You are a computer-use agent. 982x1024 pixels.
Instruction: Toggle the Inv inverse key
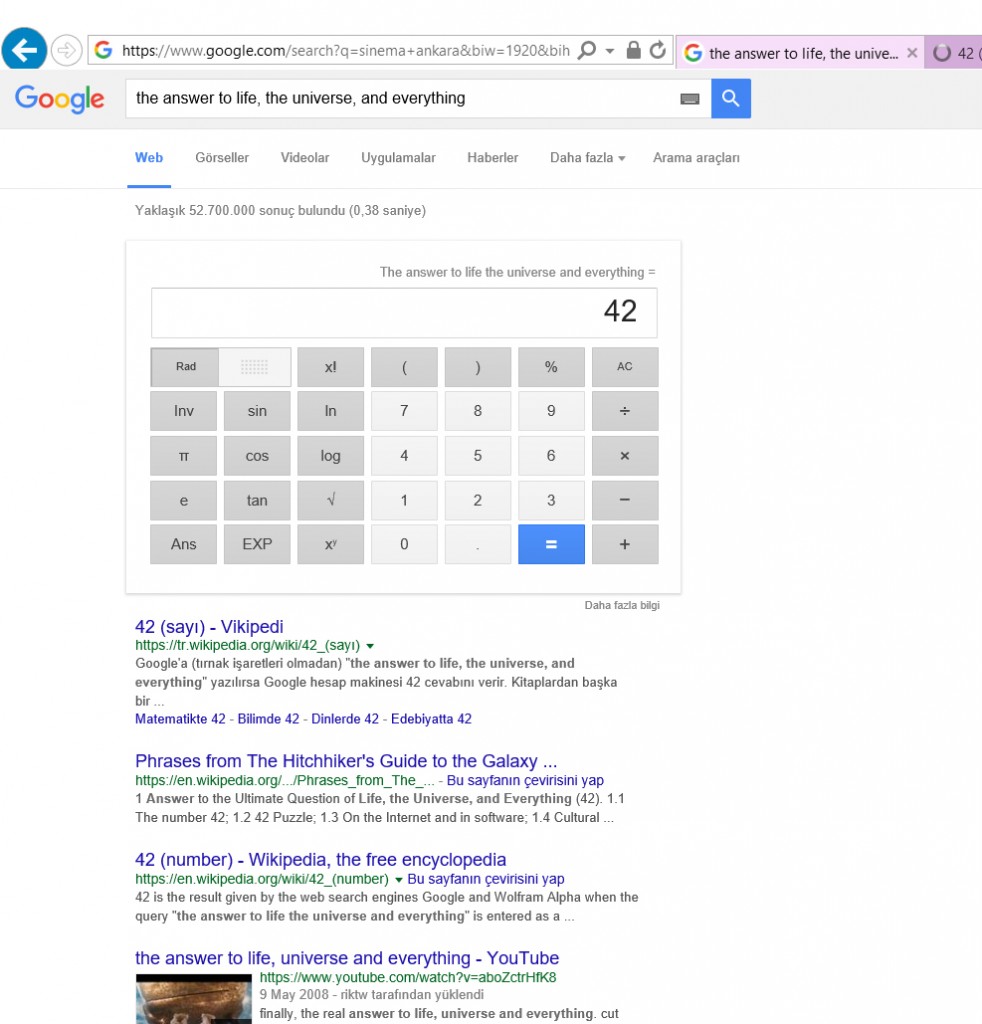point(183,411)
